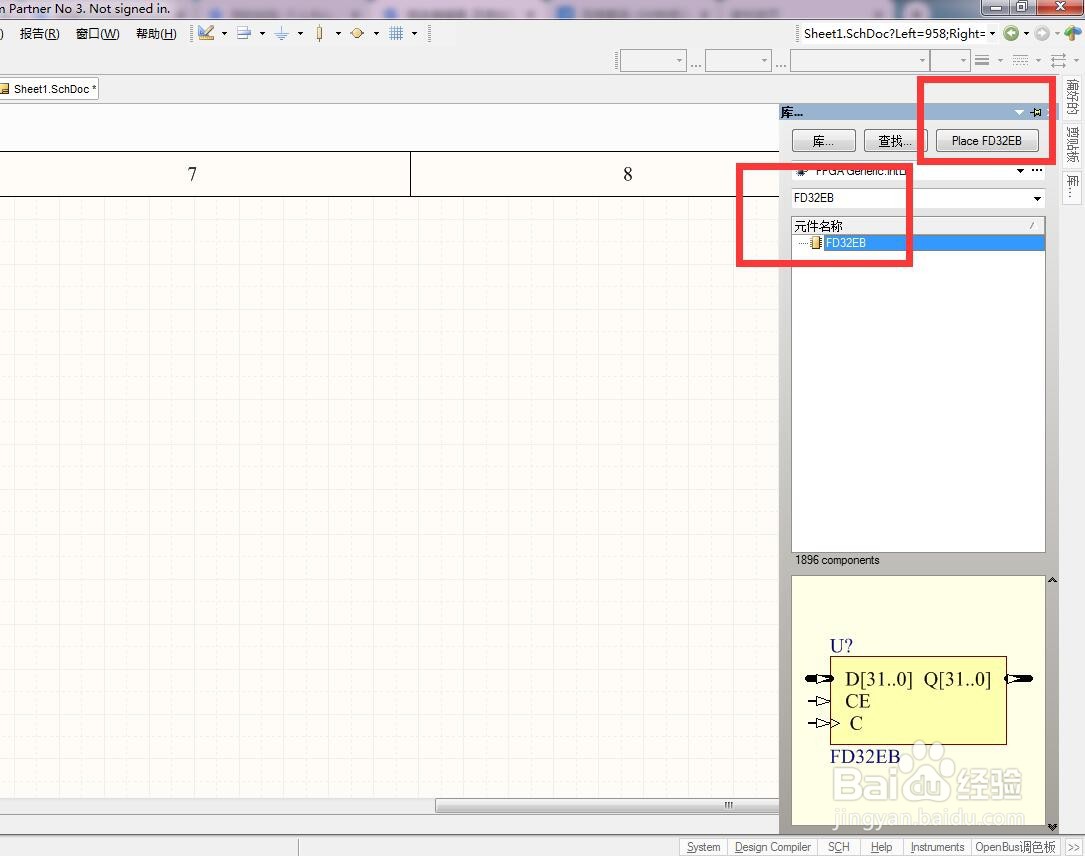Click the FD32EB component chip icon
This screenshot has height=856, width=1085.
pos(816,243)
